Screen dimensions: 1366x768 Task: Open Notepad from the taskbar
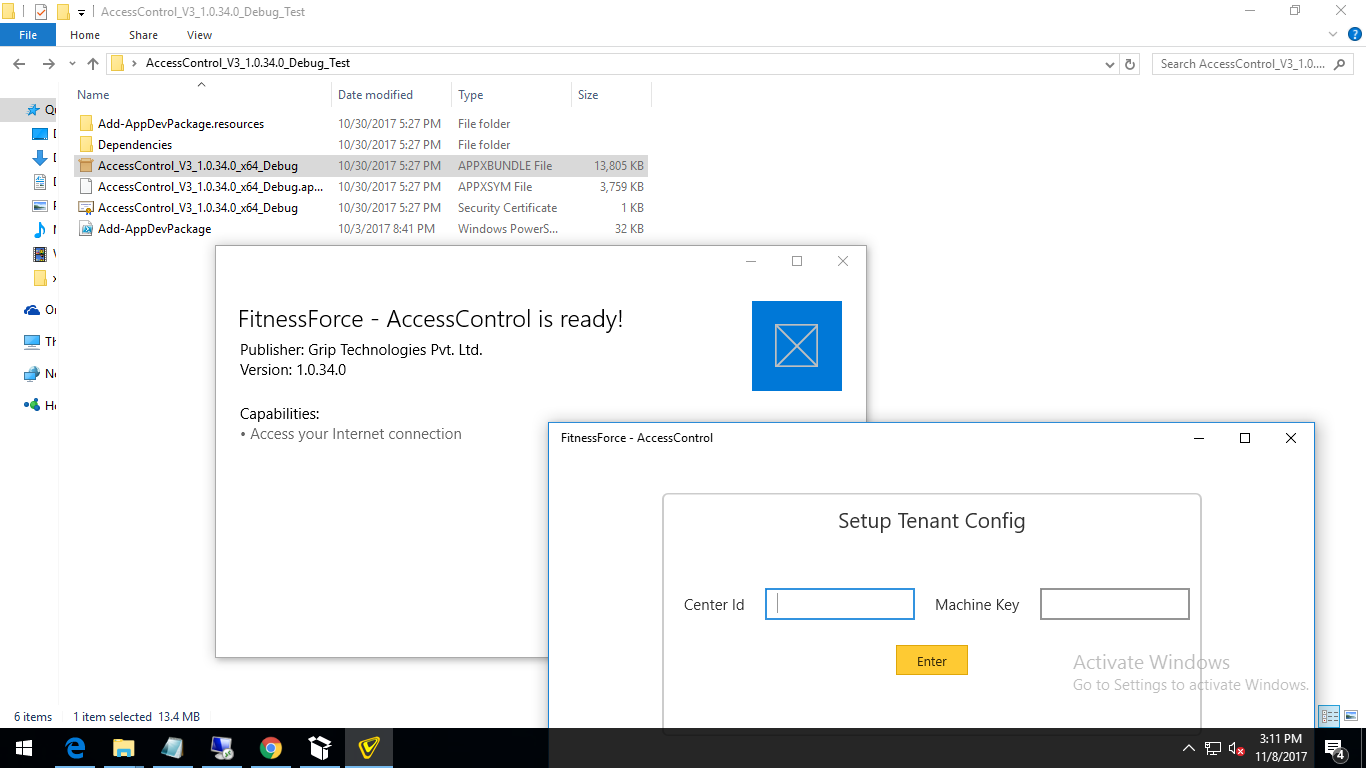pos(173,748)
